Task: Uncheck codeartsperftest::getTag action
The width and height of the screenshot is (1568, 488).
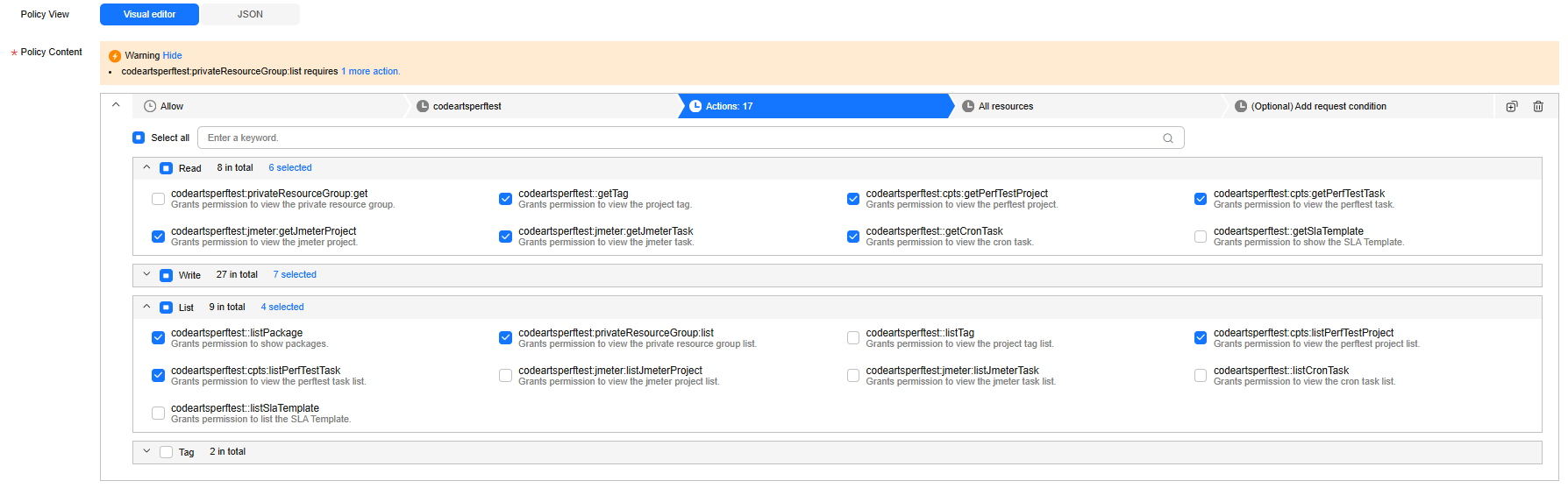Action: tap(505, 199)
